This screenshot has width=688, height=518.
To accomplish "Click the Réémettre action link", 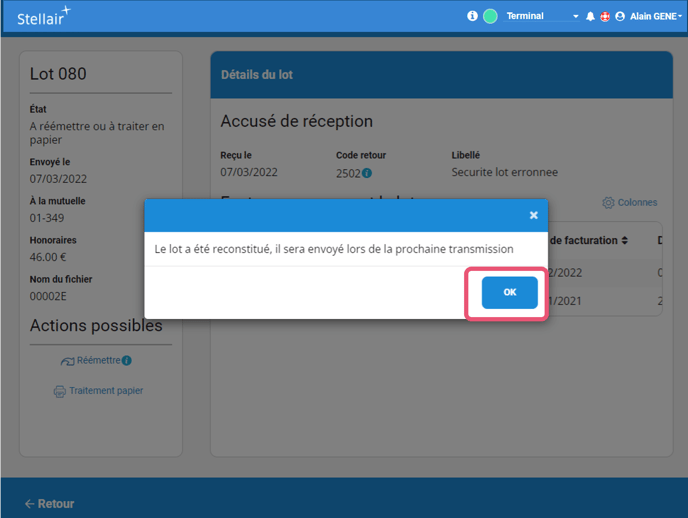I will [x=98, y=361].
